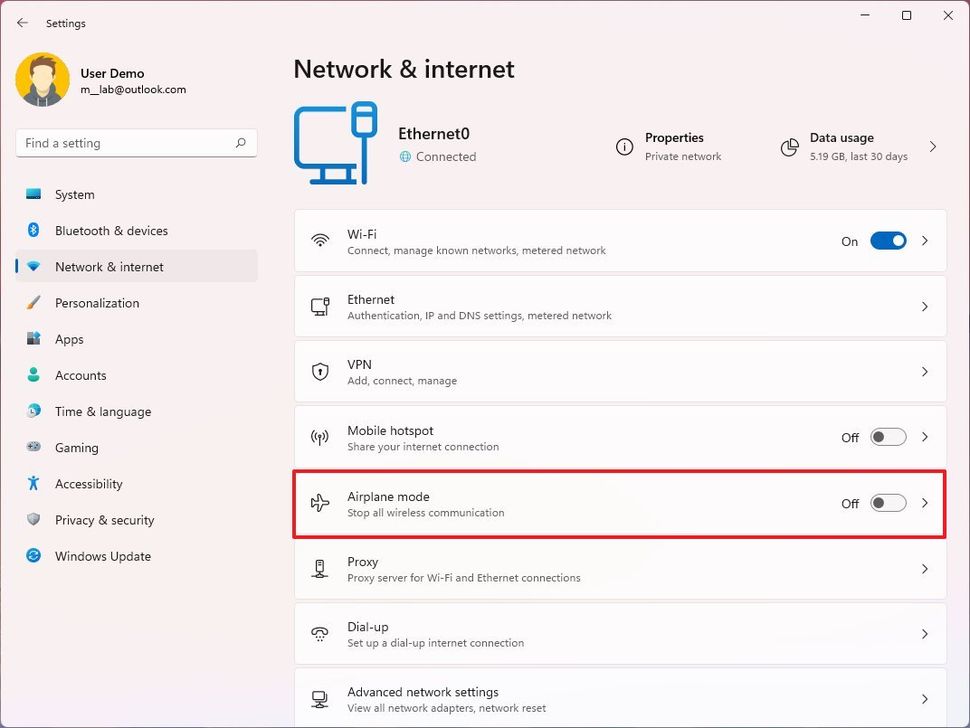Select the Wi-Fi icon in the settings list
The height and width of the screenshot is (728, 970).
pos(320,240)
